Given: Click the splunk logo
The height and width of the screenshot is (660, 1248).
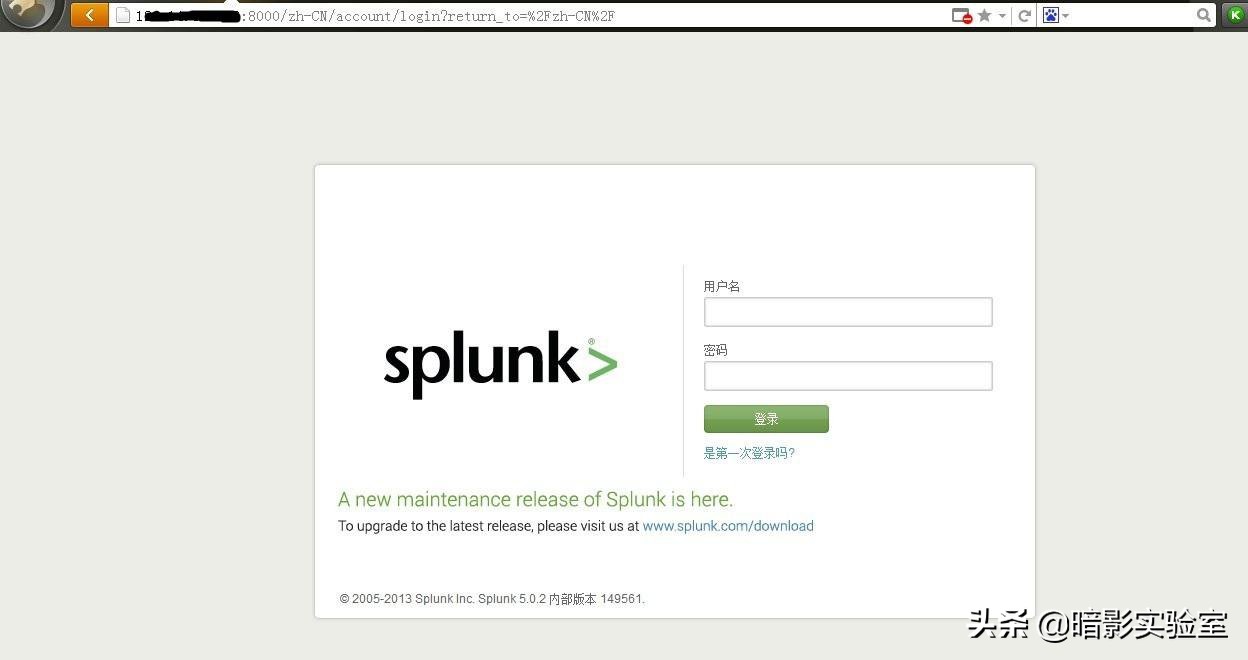Looking at the screenshot, I should pos(500,366).
